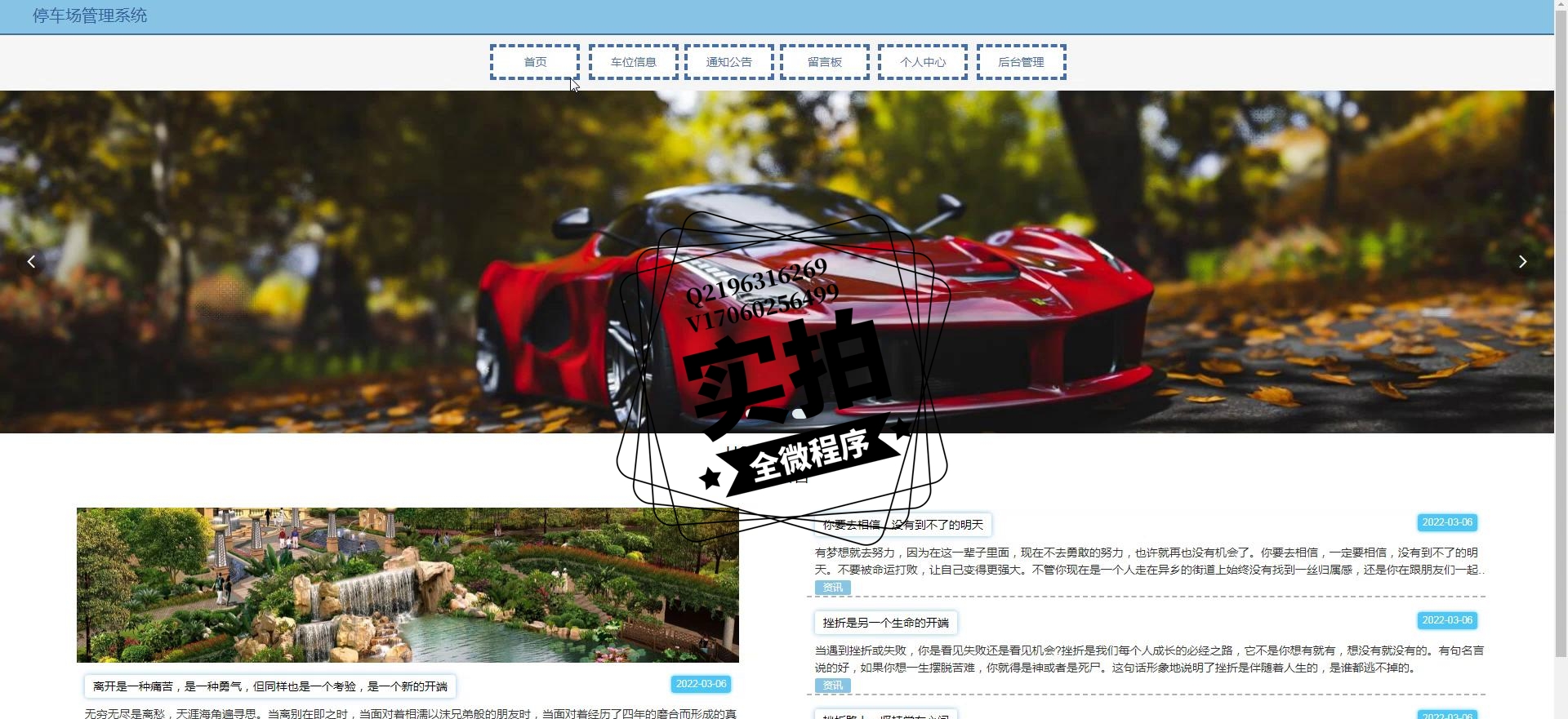1568x719 pixels.
Task: Show the previous carousel slide
Action: [x=31, y=262]
